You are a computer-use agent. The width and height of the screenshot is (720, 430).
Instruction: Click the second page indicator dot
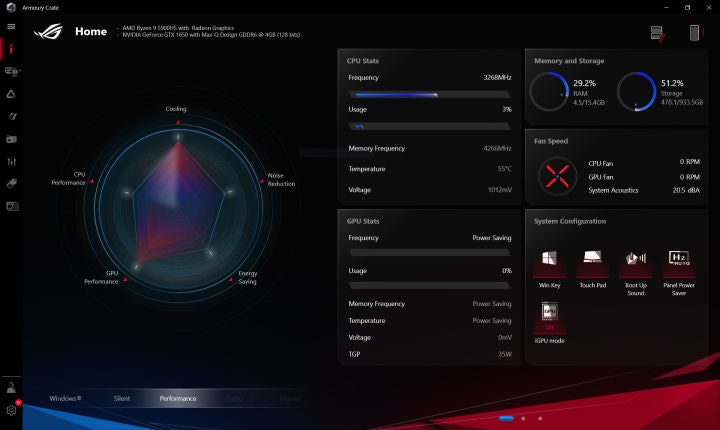point(523,418)
